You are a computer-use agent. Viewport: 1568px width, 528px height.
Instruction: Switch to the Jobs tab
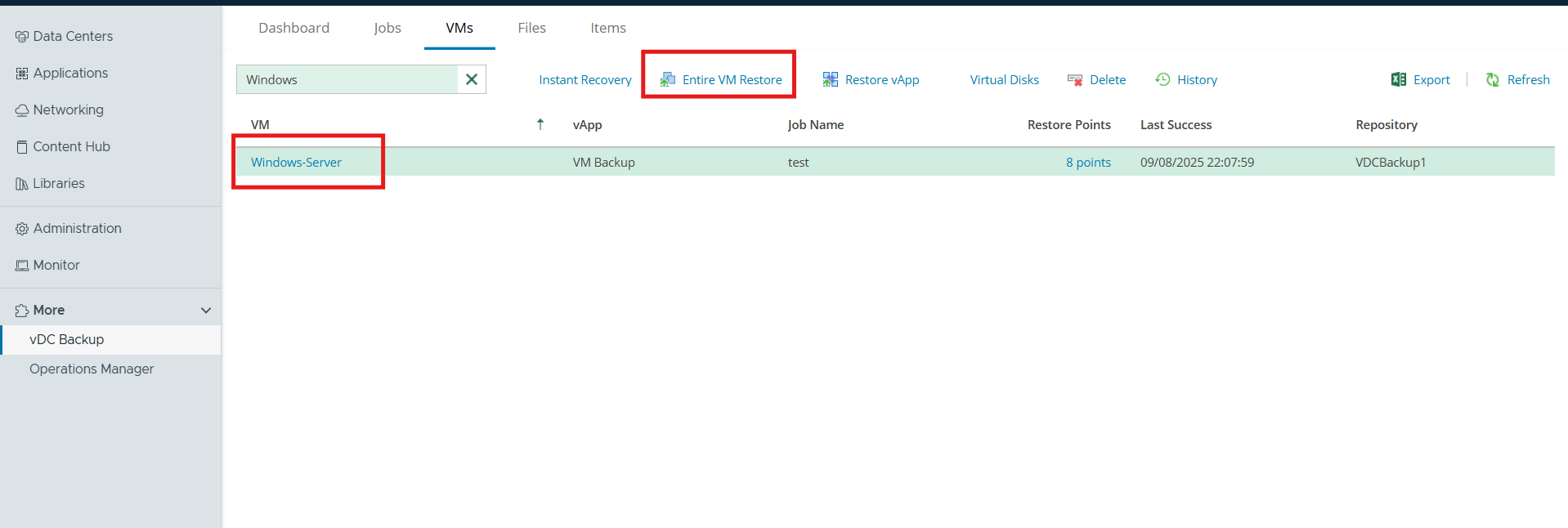(388, 28)
